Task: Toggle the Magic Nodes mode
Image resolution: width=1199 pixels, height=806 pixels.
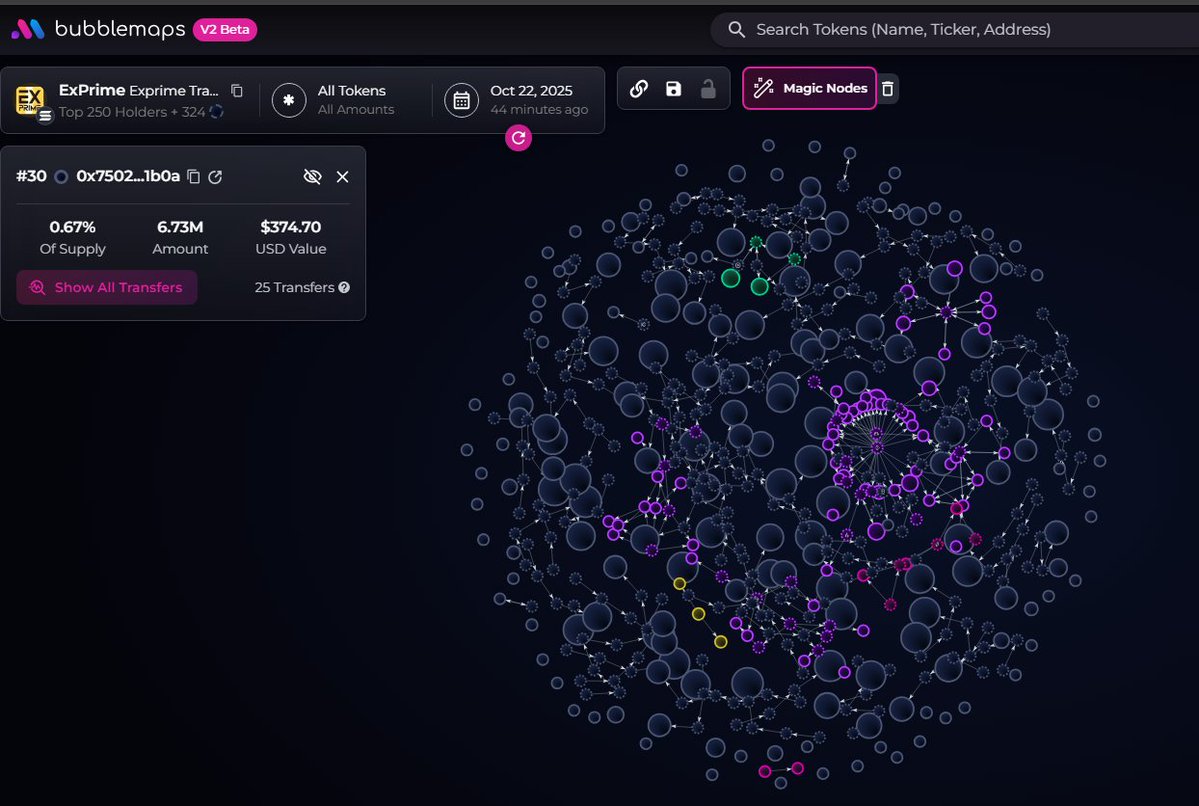Action: tap(810, 89)
